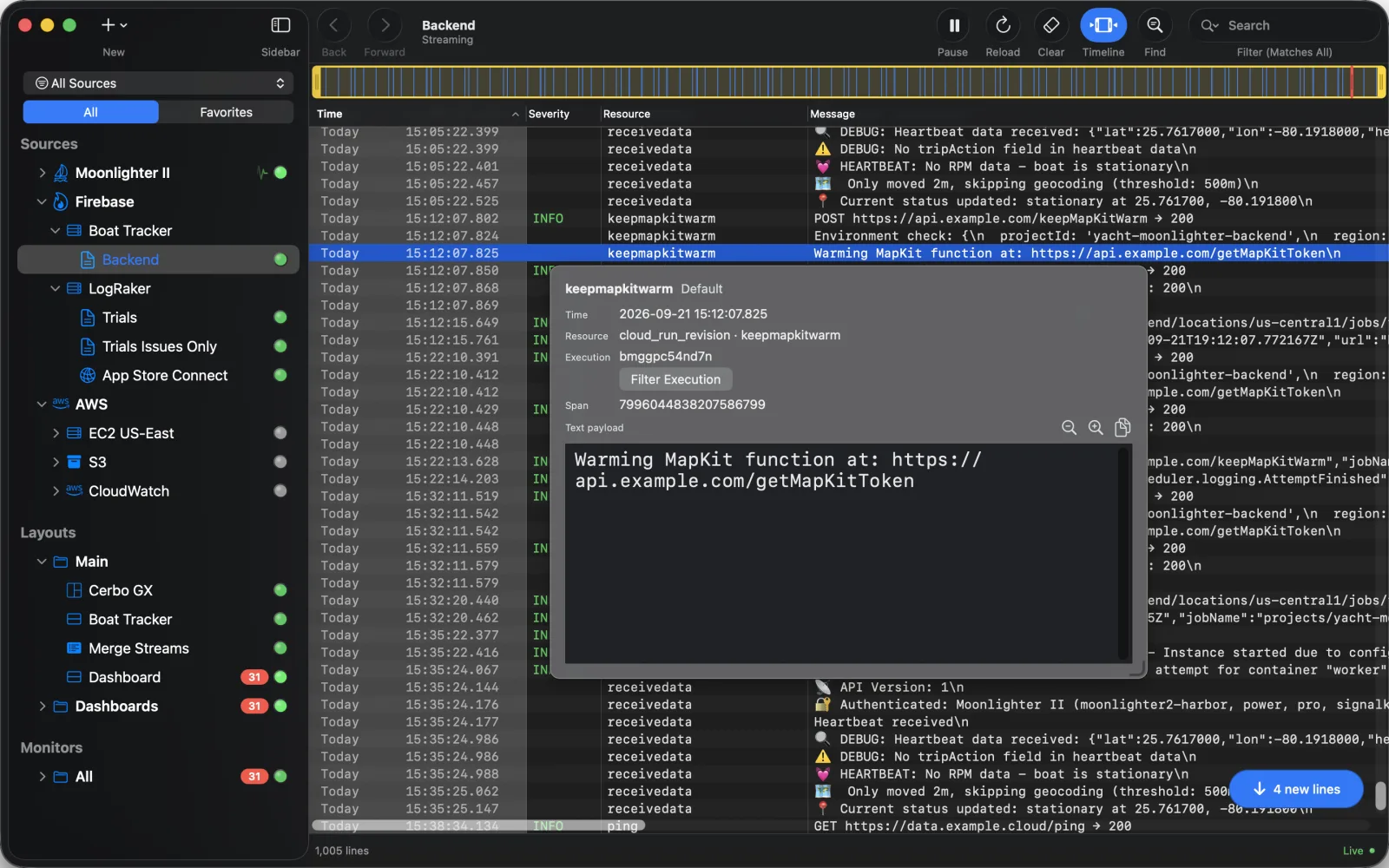Image resolution: width=1389 pixels, height=868 pixels.
Task: Click the Search filter field
Action: pos(1284,26)
